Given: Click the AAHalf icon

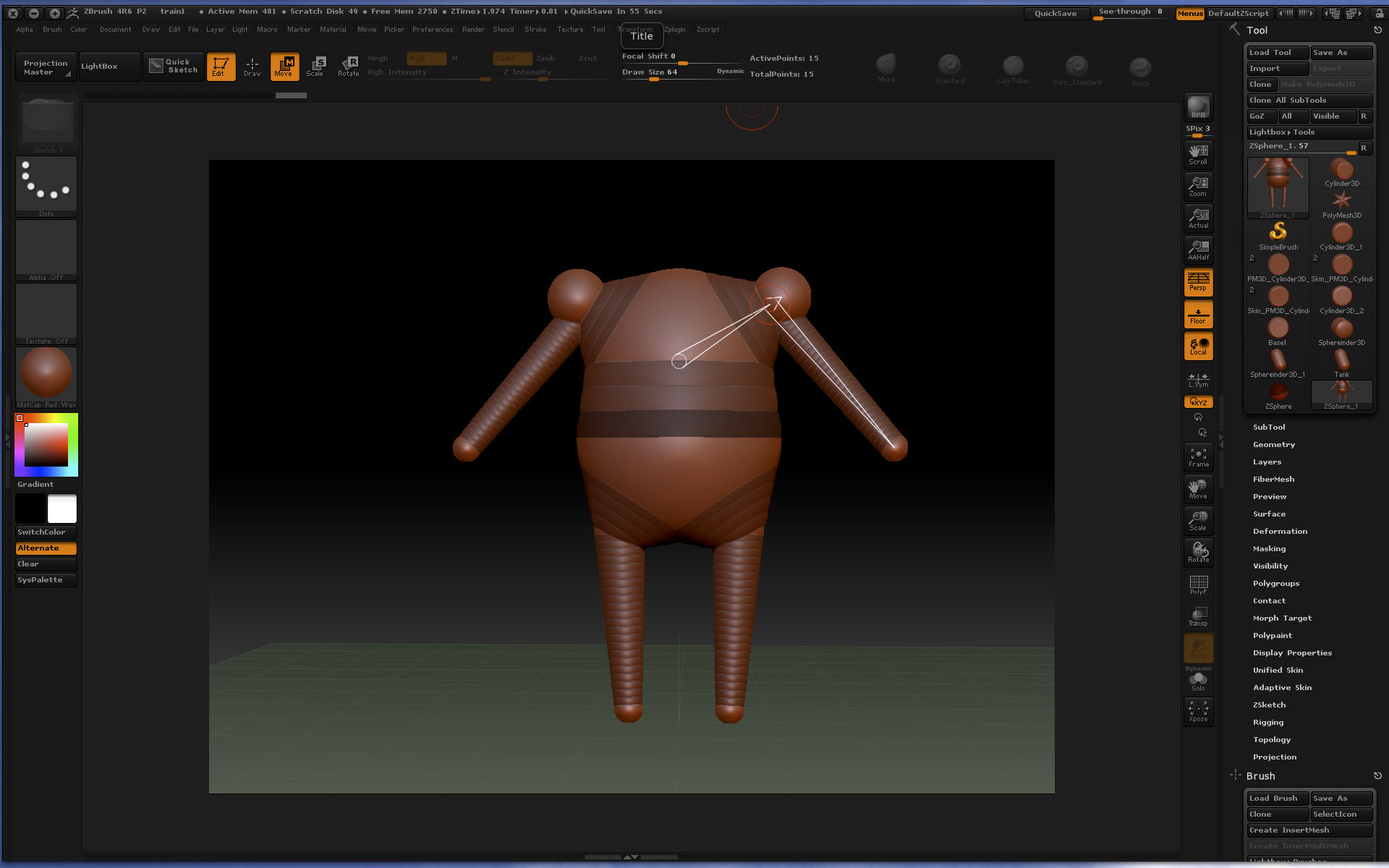Looking at the screenshot, I should [x=1198, y=250].
